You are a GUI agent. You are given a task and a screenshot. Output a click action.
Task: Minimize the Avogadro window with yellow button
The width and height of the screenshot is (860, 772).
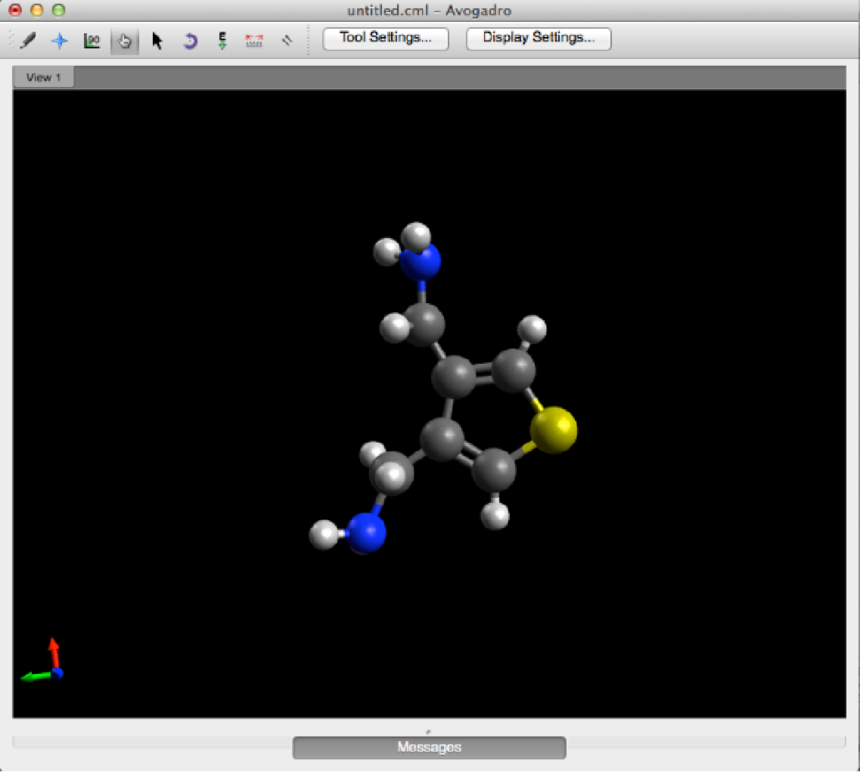click(x=36, y=10)
